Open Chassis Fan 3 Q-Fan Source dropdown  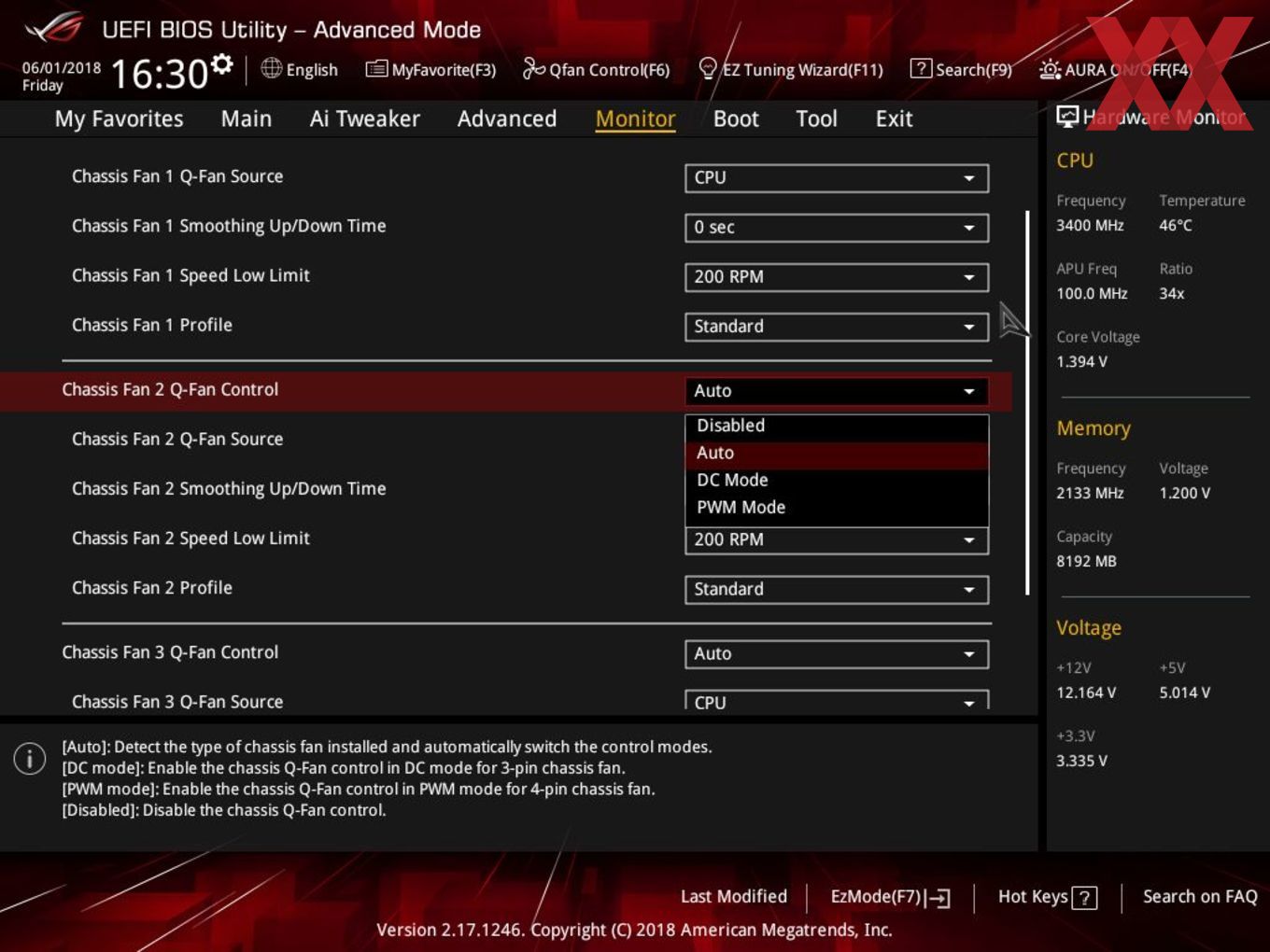tap(837, 701)
